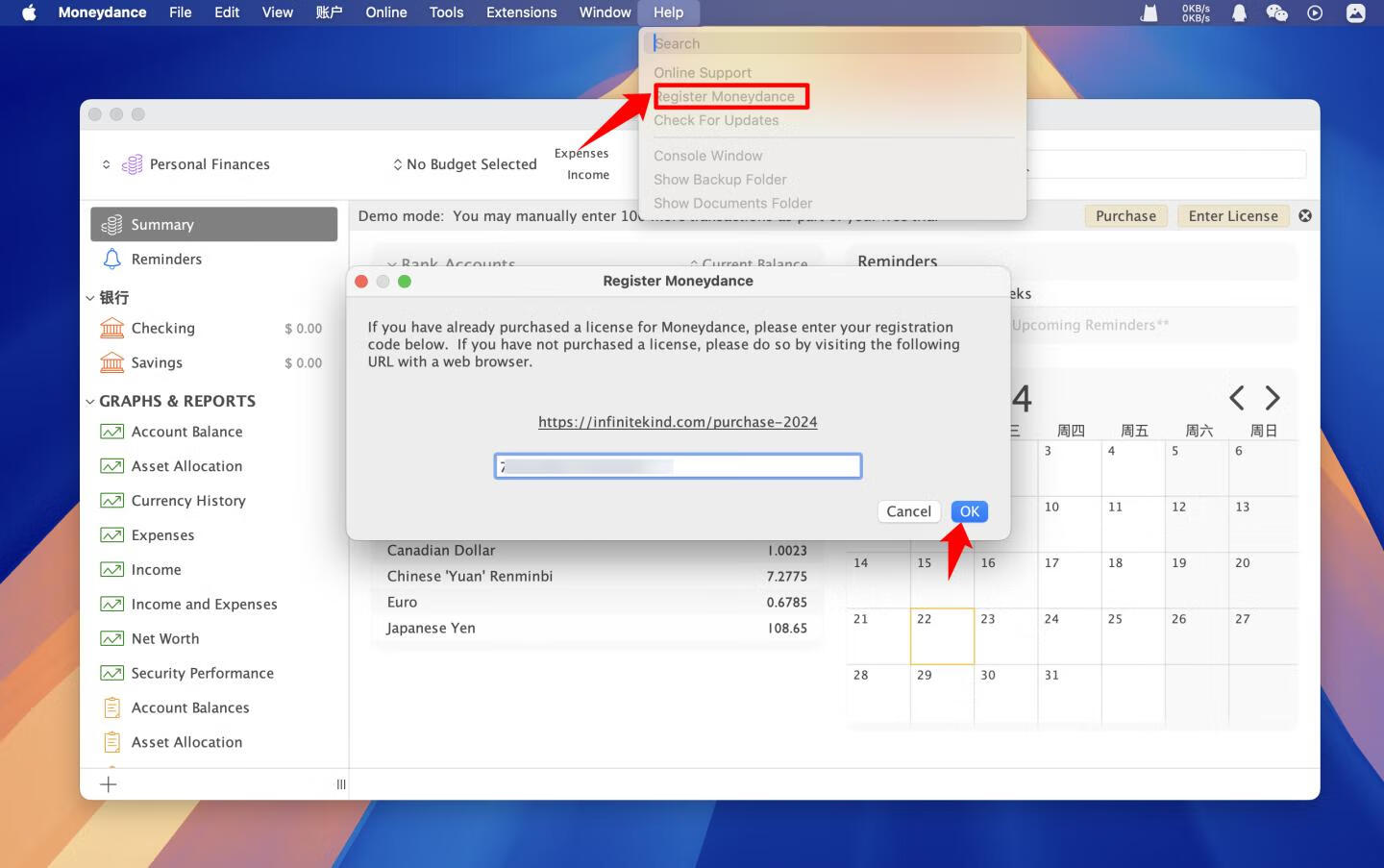Click the Asset Allocation graph icon
This screenshot has width=1384, height=868.
tap(112, 467)
